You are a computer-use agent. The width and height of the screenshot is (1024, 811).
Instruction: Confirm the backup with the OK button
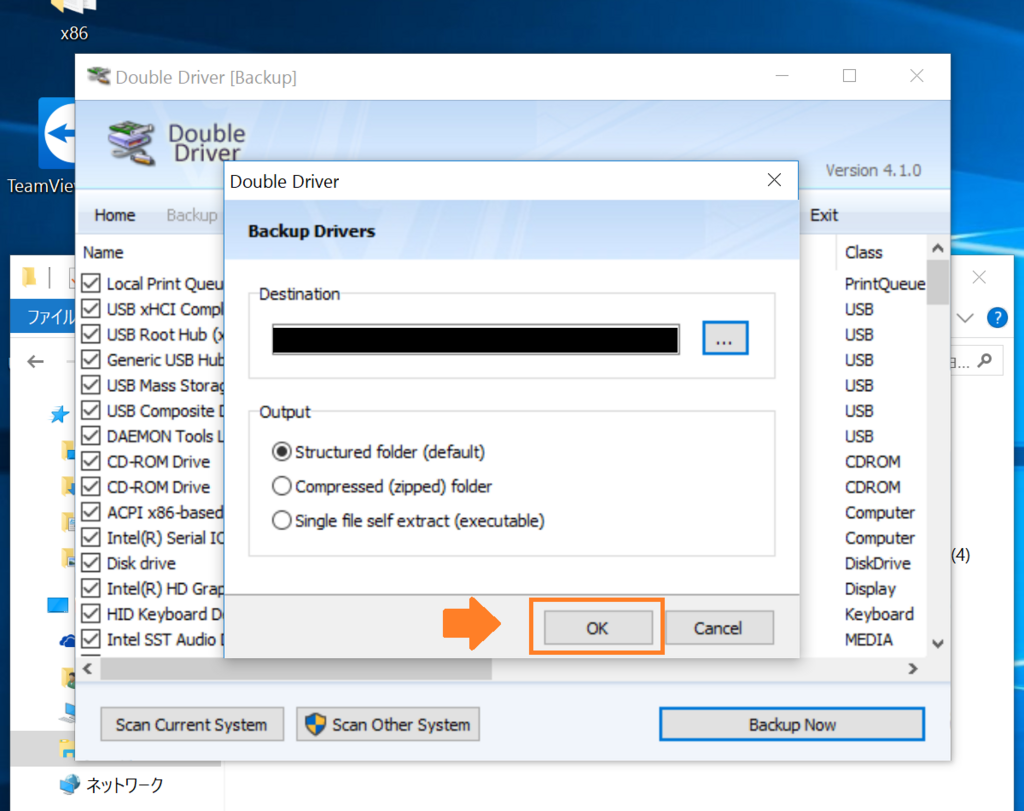(598, 628)
